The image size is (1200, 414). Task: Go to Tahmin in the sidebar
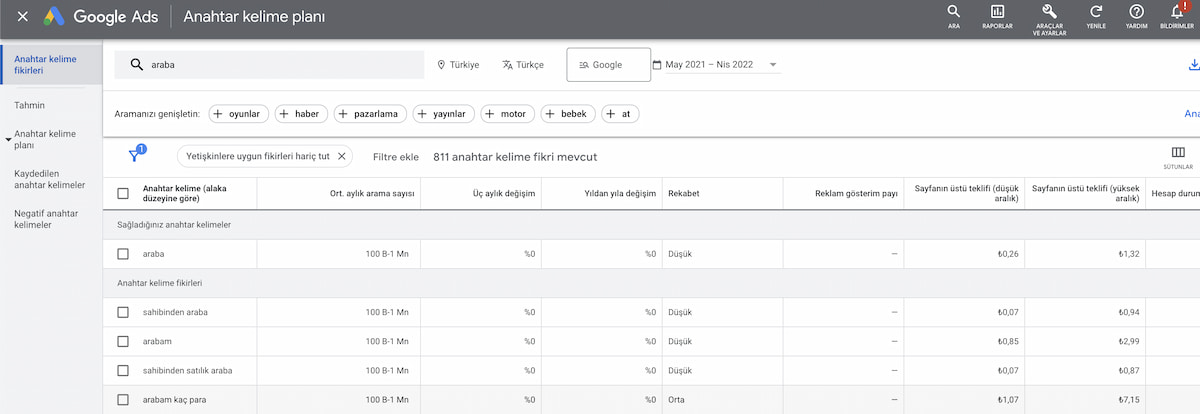point(30,105)
